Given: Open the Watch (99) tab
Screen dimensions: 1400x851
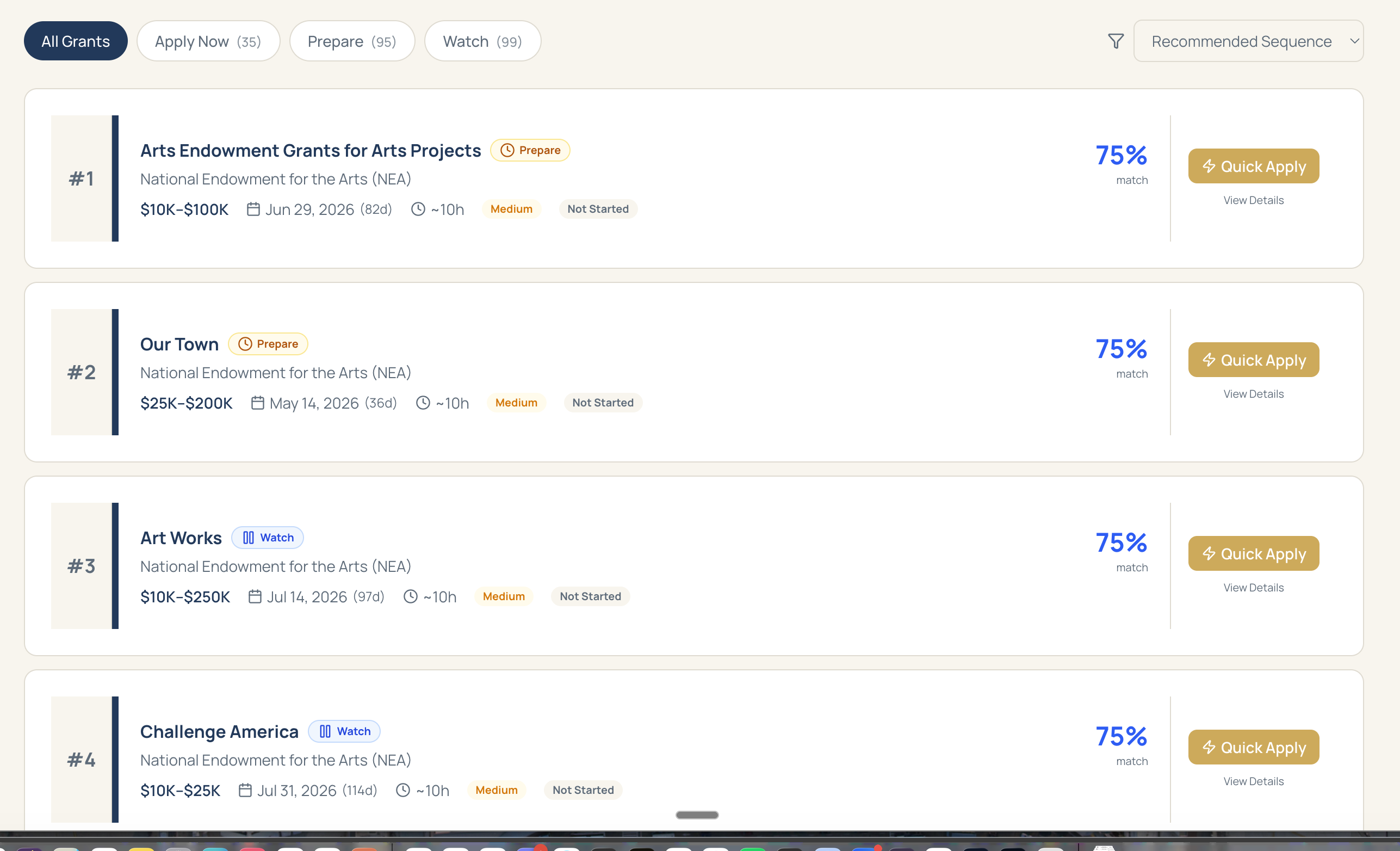Looking at the screenshot, I should (x=482, y=41).
